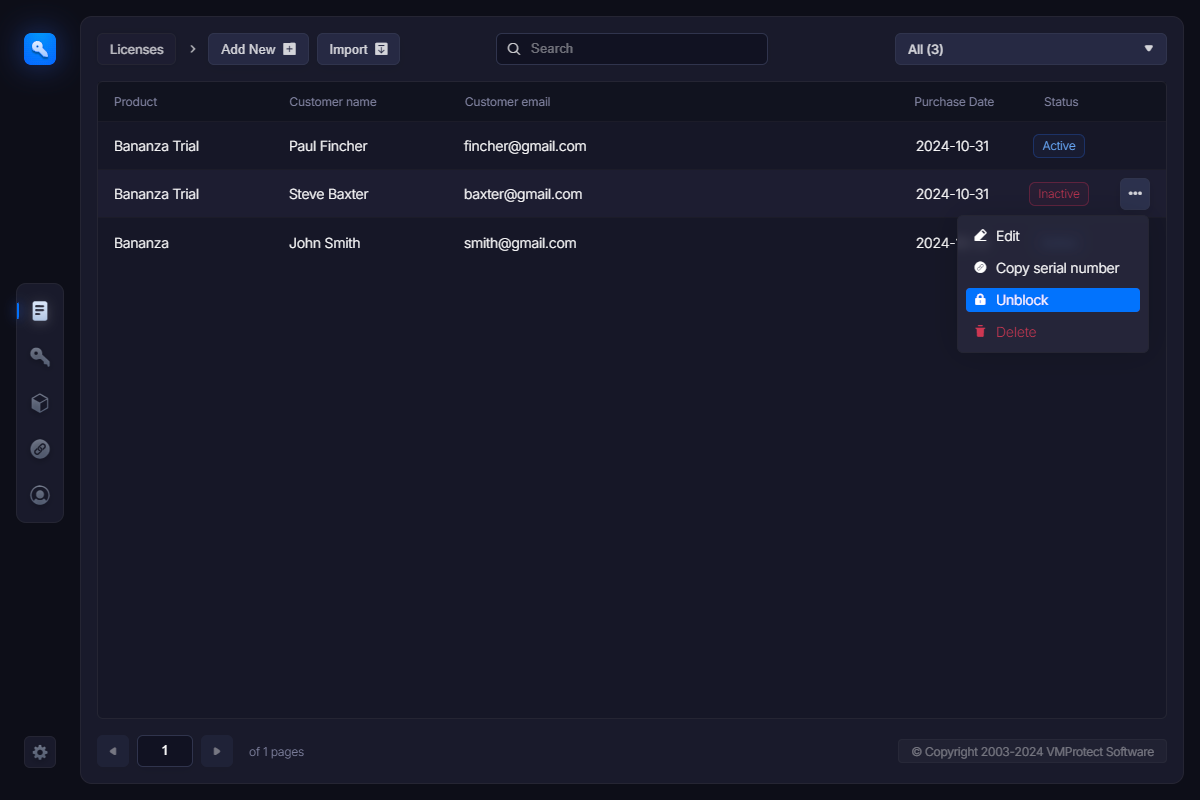Screen dimensions: 1200x800
Task: Open the Licenses page sidebar icon
Action: pos(40,311)
